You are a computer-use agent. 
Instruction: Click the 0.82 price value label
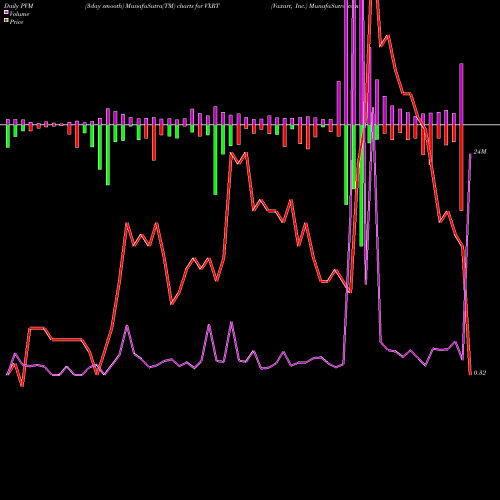480,373
